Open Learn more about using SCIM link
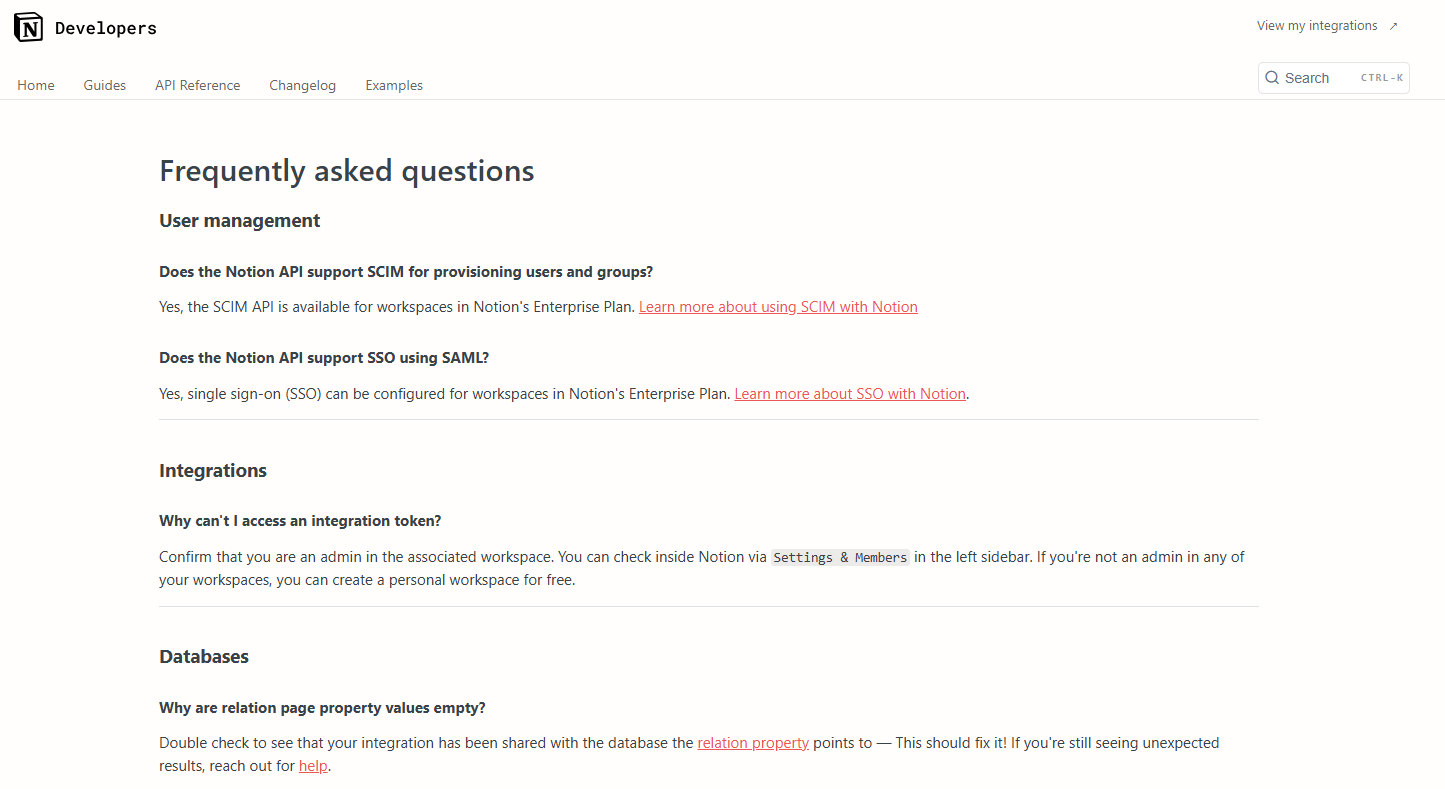Image resolution: width=1445 pixels, height=789 pixels. pyautogui.click(x=778, y=307)
